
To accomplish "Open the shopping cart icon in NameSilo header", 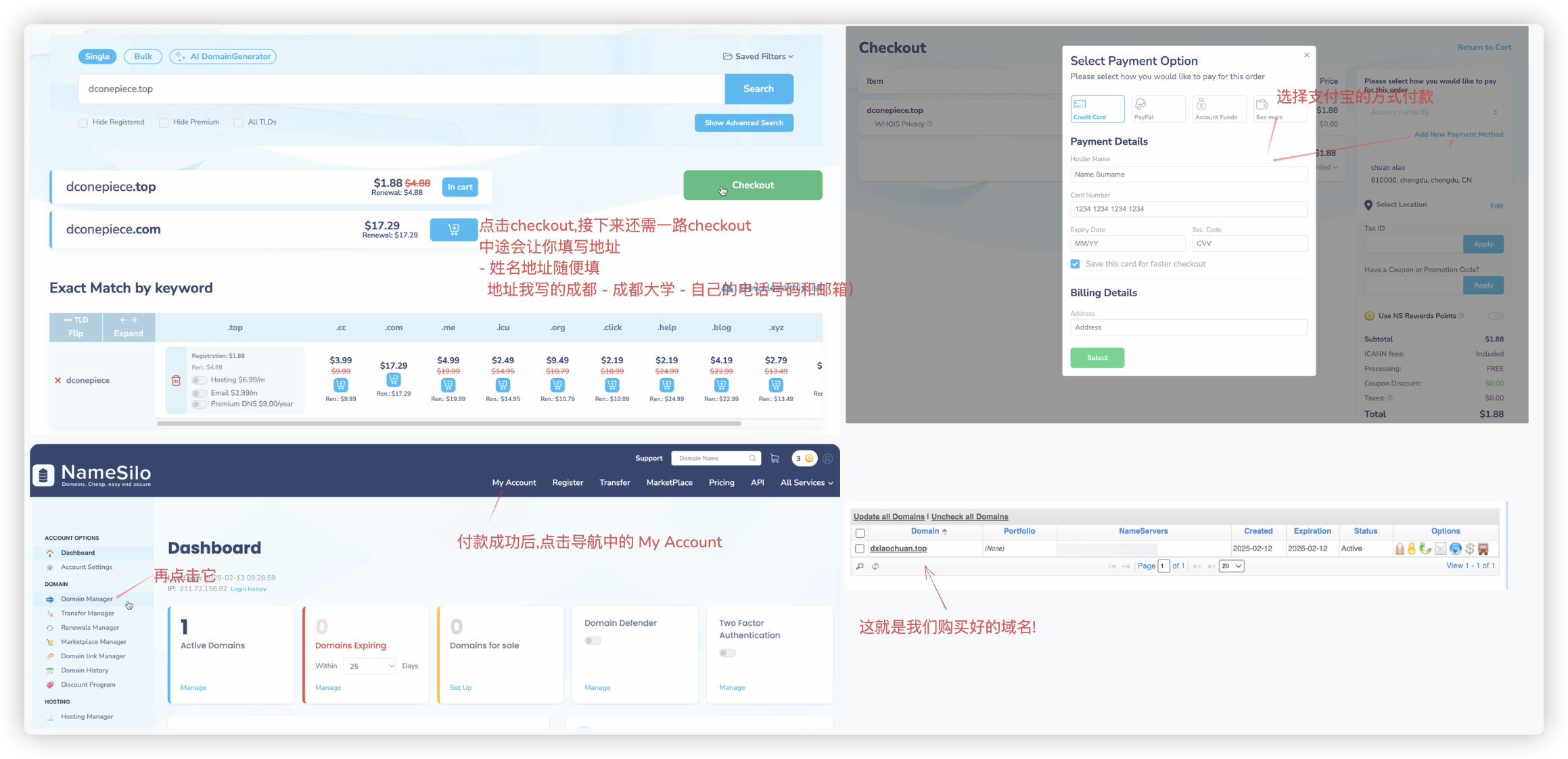I will [x=775, y=459].
